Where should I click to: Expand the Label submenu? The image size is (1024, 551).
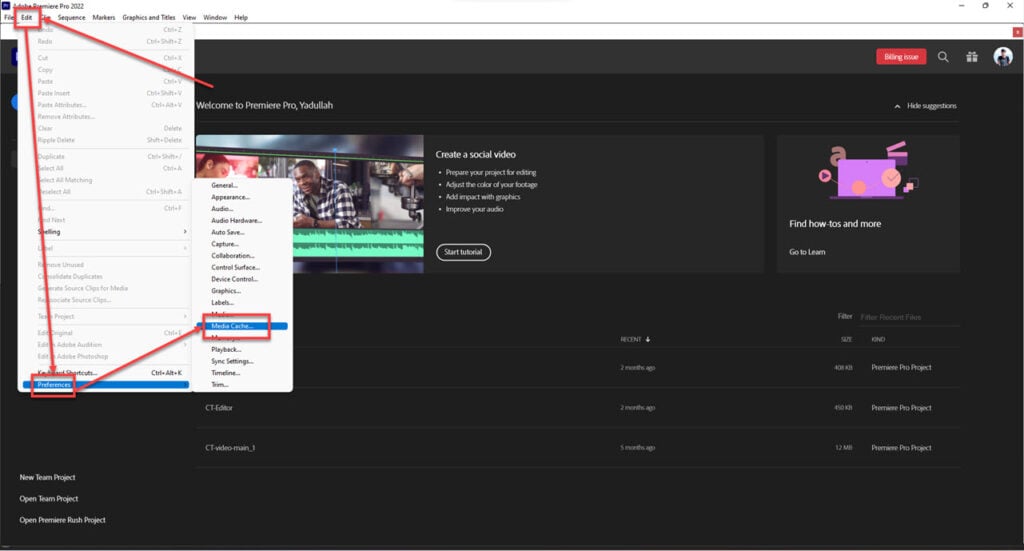coord(185,248)
